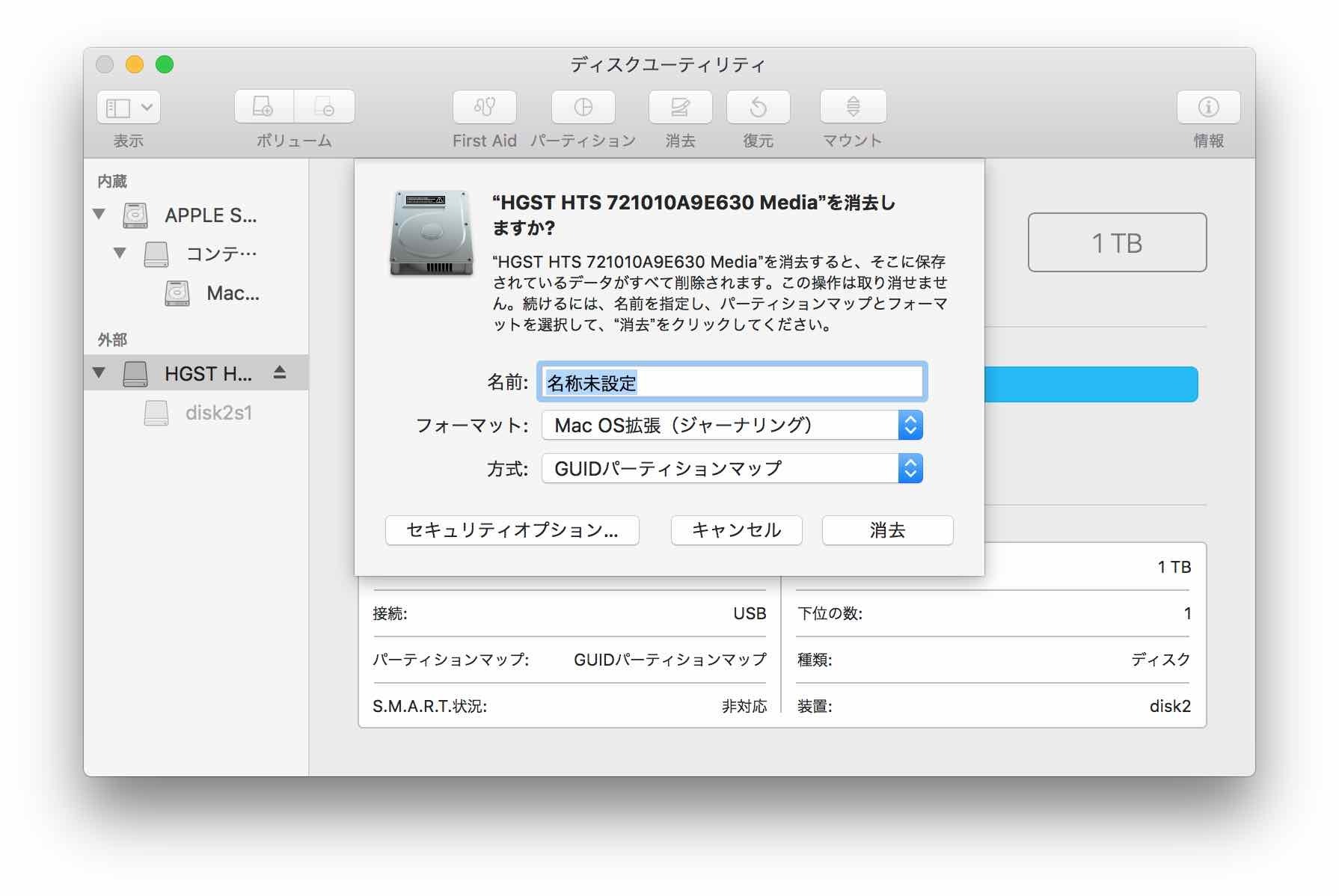Click the cancel (キャンセル) button
Viewport: 1339px width, 896px height.
tap(737, 530)
